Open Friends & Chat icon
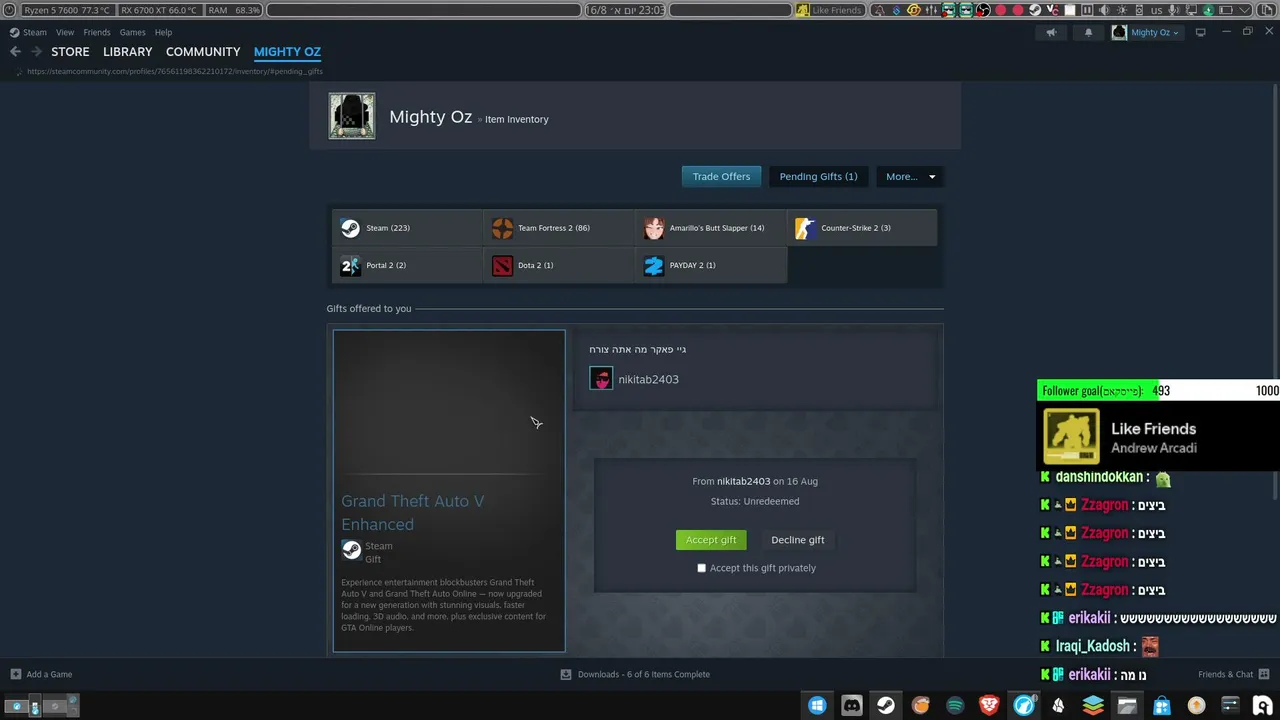Screen dimensions: 1280x720 pyautogui.click(x=1264, y=674)
